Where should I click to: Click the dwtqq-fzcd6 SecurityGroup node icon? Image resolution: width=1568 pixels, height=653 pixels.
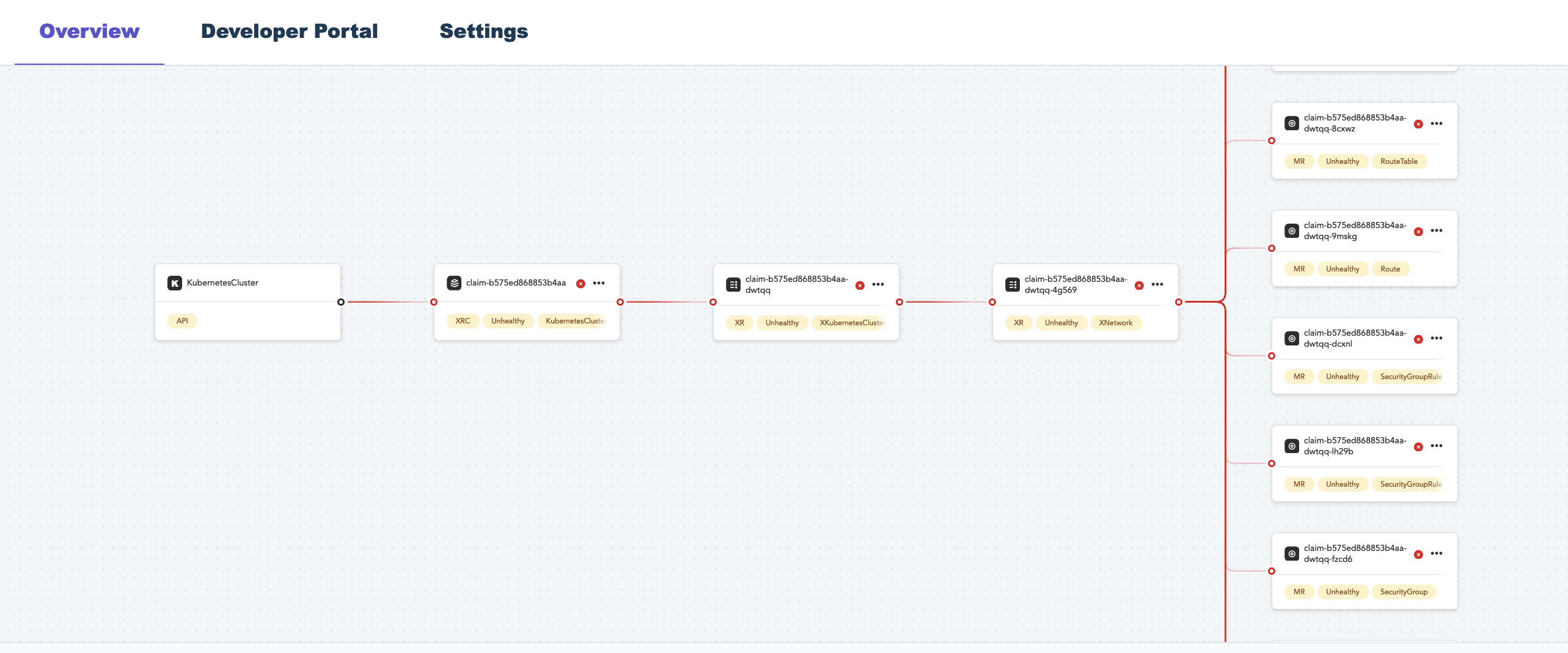(1292, 554)
